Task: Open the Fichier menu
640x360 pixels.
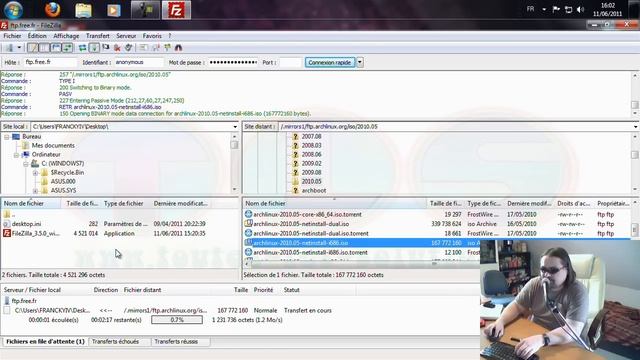Action: [x=12, y=36]
